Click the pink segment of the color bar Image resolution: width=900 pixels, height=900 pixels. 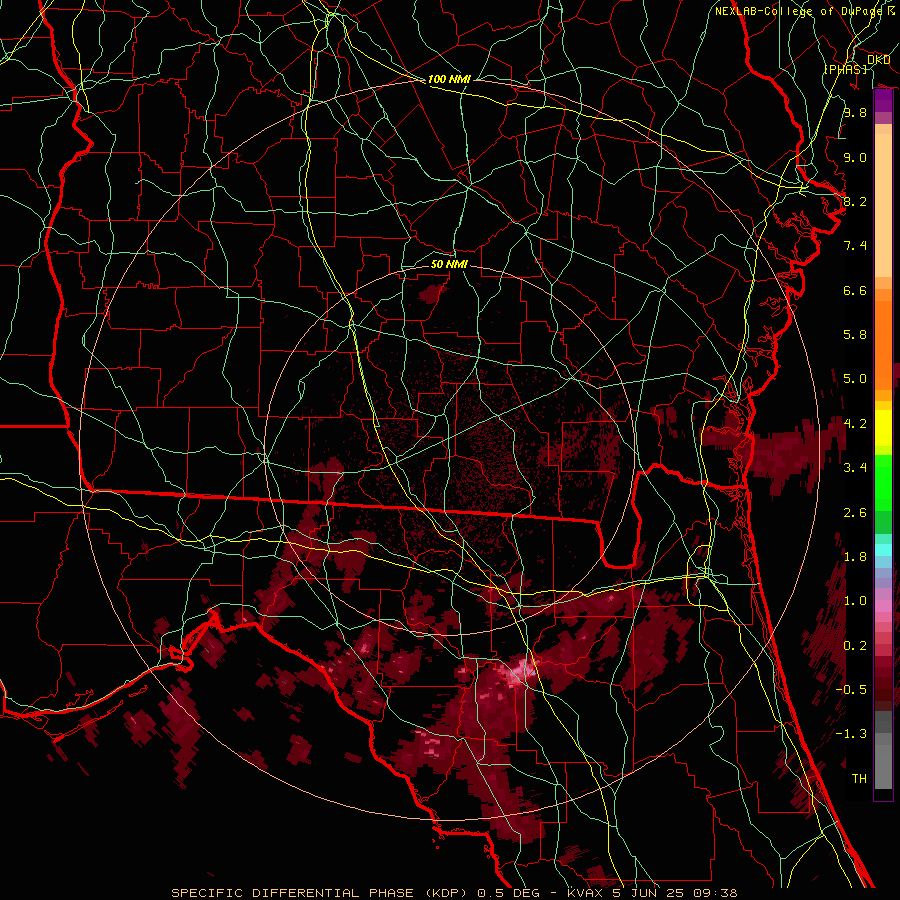[883, 606]
